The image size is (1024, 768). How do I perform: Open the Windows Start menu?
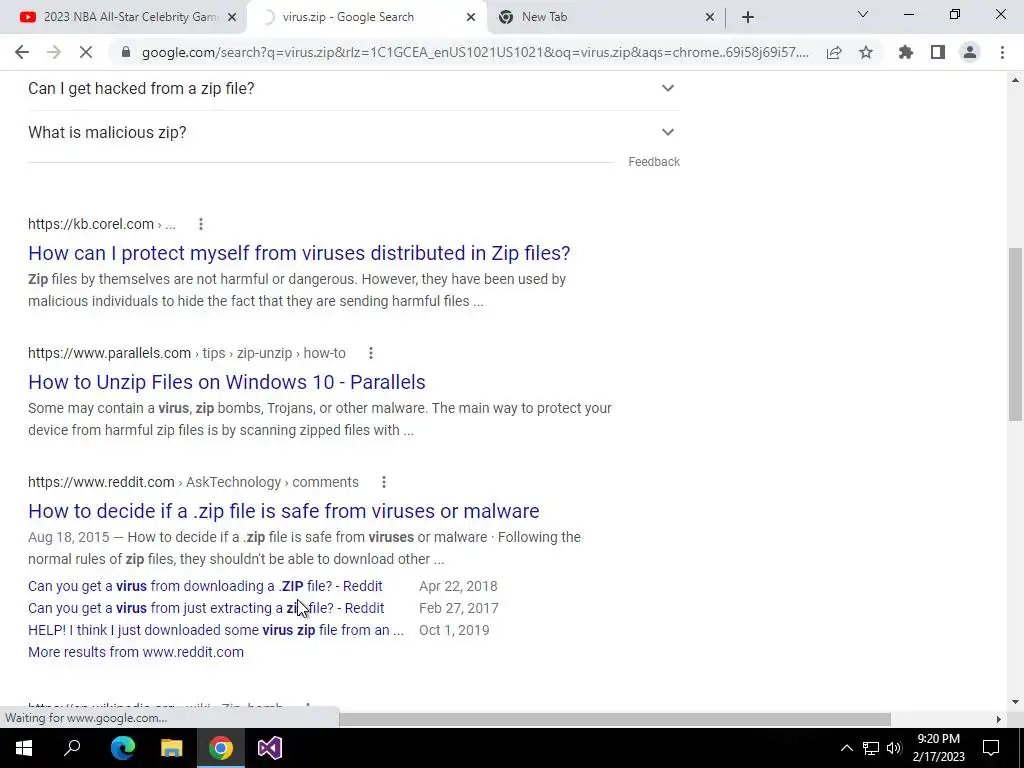[24, 748]
